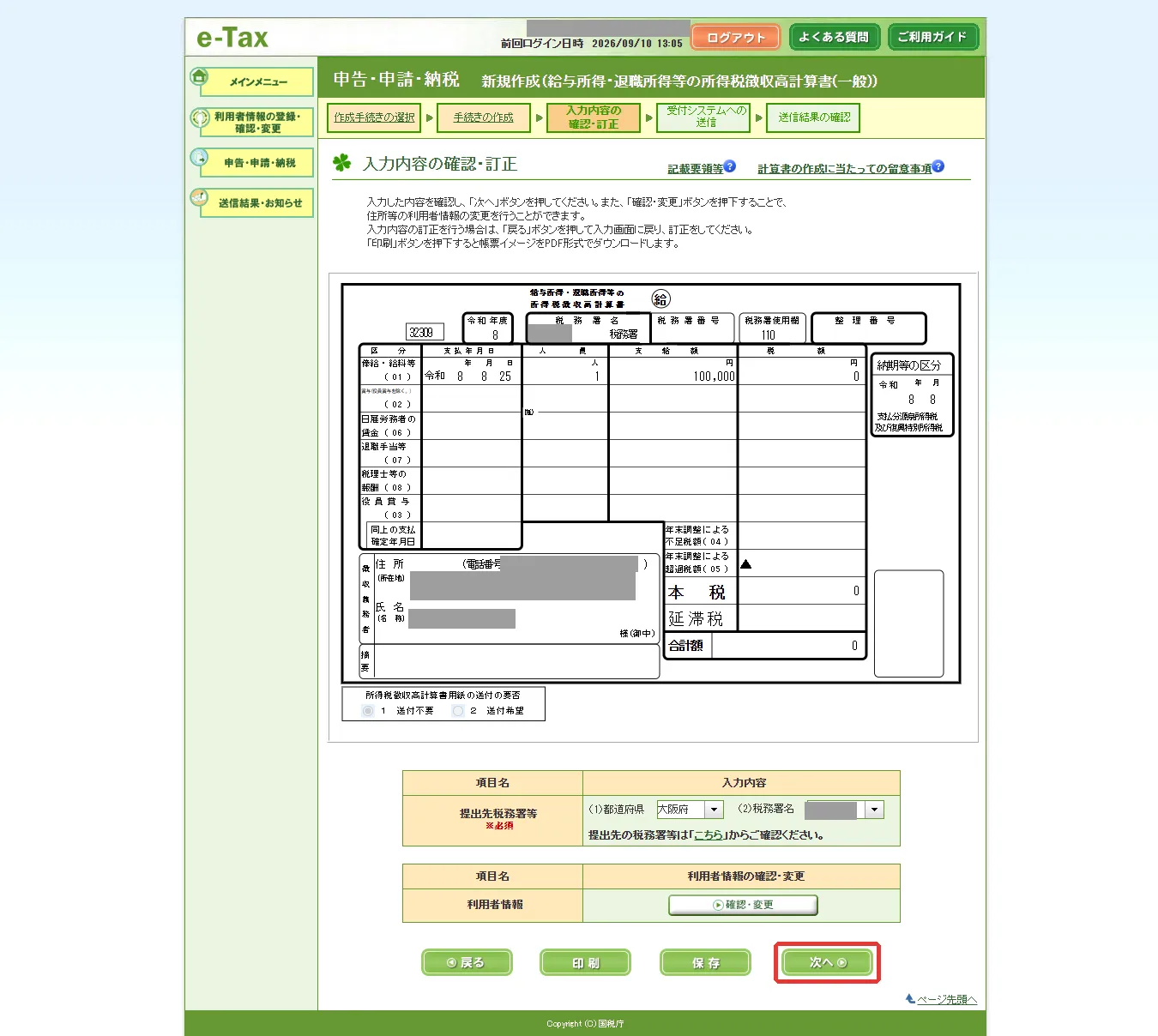Click the e-Tax logo

pos(232,38)
